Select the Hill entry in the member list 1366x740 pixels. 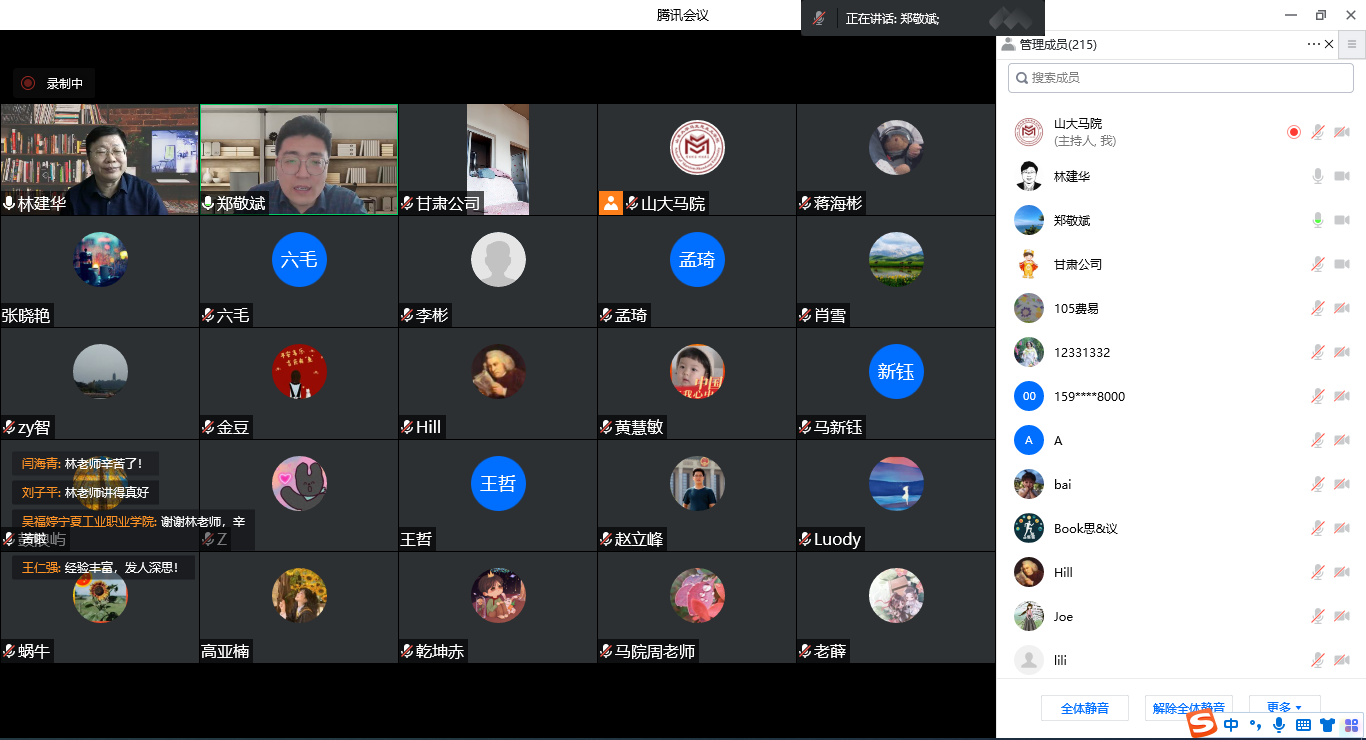point(1063,572)
